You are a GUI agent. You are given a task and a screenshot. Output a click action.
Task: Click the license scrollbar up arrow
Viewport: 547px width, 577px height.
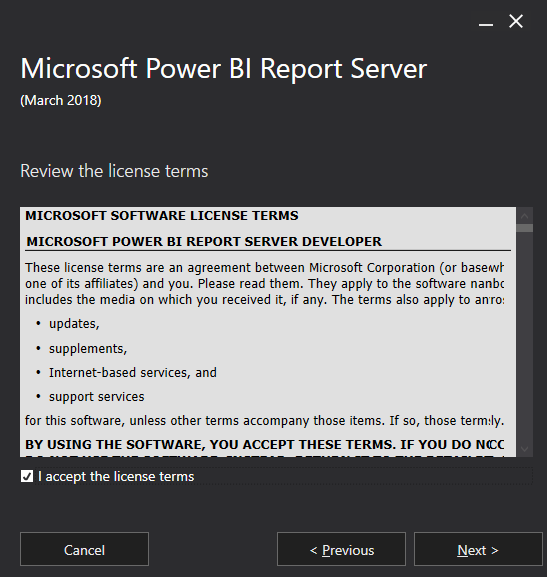(525, 216)
